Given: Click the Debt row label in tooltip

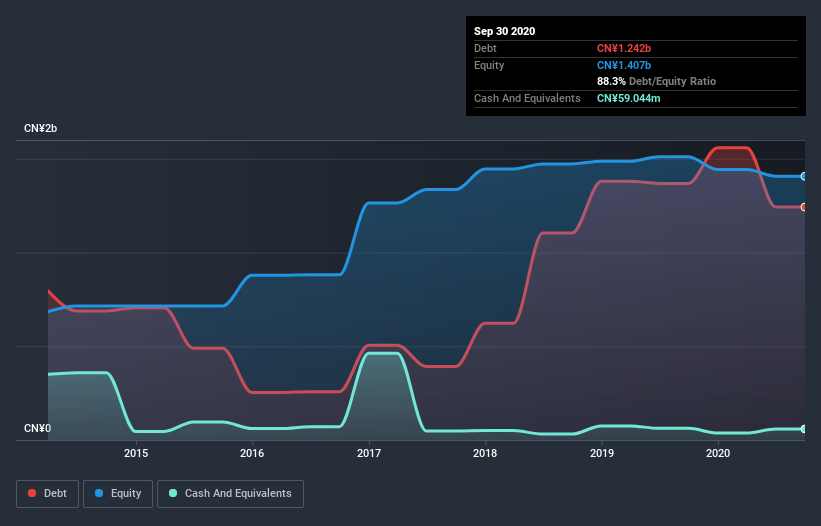Looking at the screenshot, I should (485, 48).
